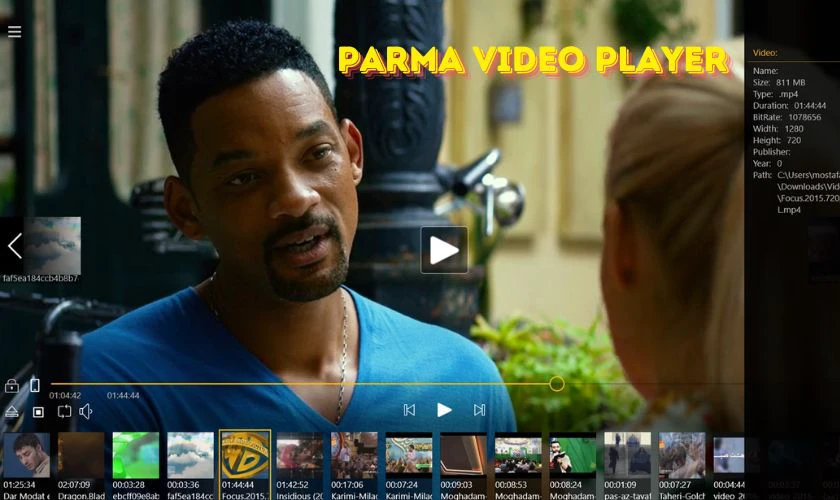Click the total duration 01:44:44 below the seek bar

click(123, 395)
